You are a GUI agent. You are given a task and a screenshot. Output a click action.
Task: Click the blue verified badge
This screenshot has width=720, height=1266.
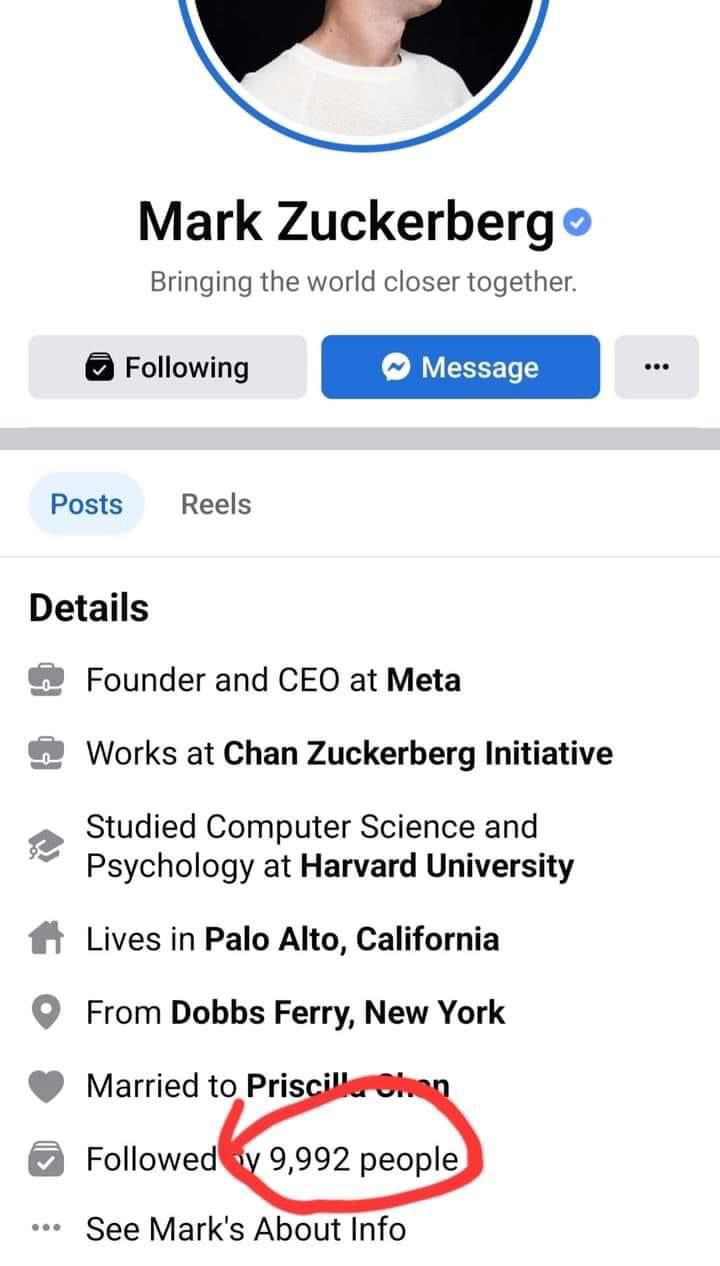577,222
